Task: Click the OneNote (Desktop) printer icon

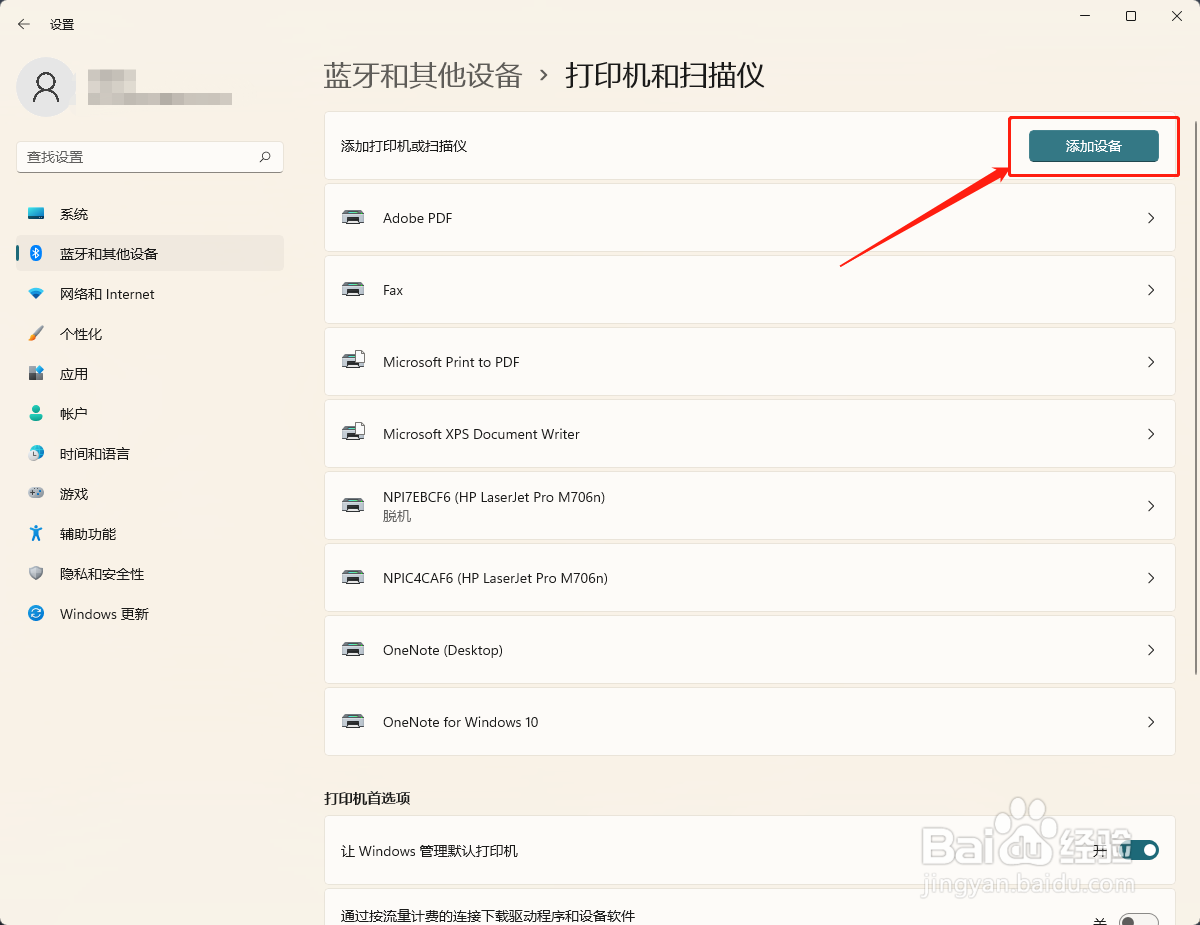Action: pyautogui.click(x=353, y=650)
